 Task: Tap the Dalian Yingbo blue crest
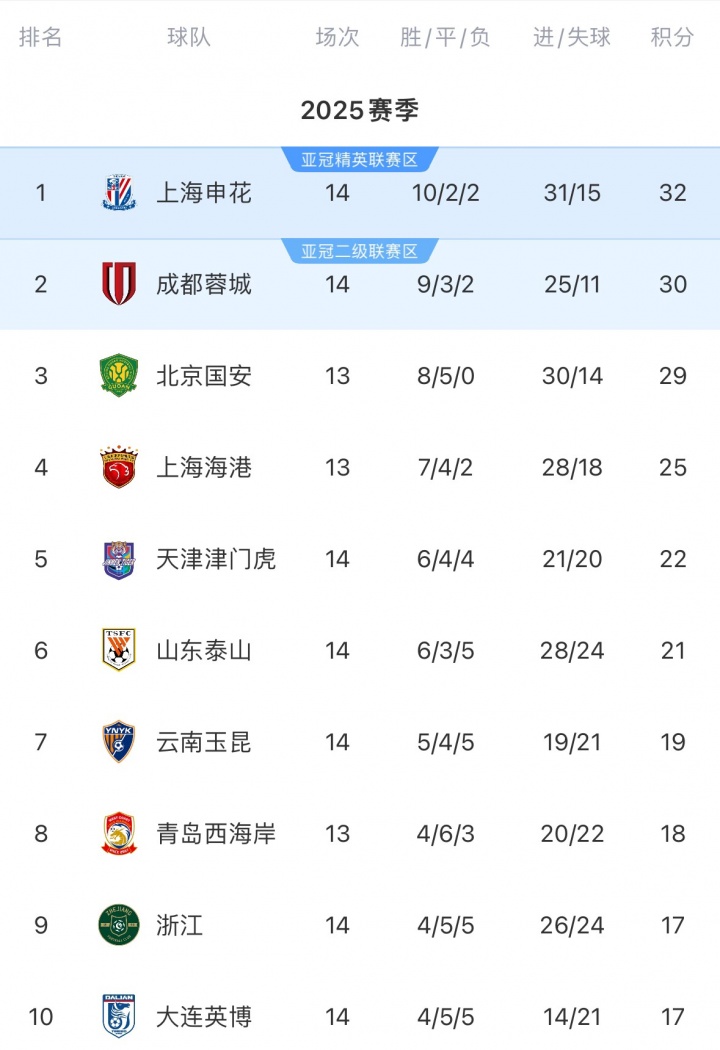point(119,1016)
